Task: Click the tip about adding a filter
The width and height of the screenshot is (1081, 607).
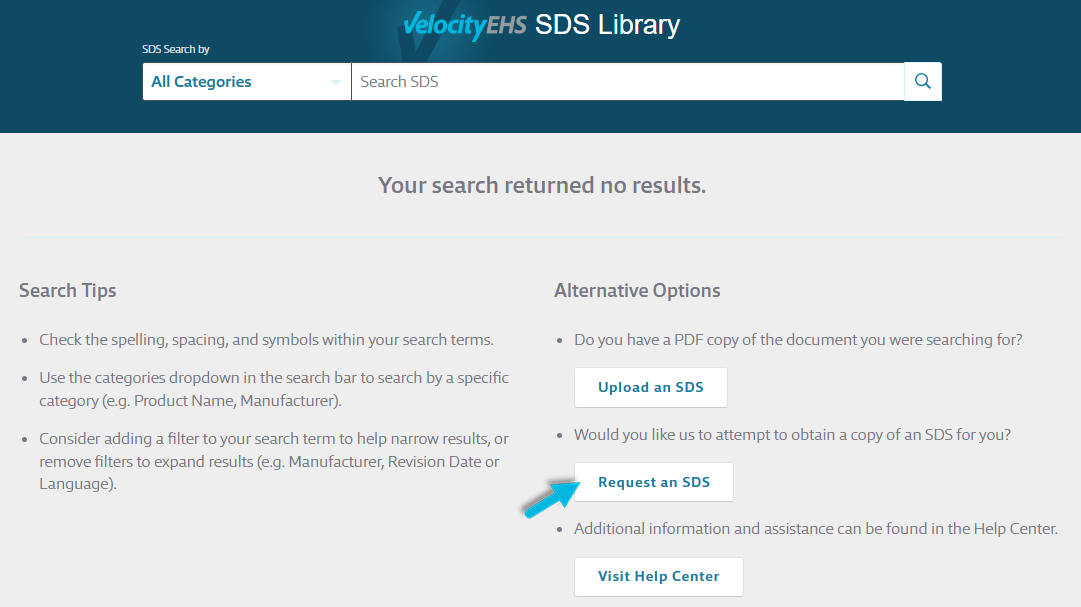Action: pos(274,461)
